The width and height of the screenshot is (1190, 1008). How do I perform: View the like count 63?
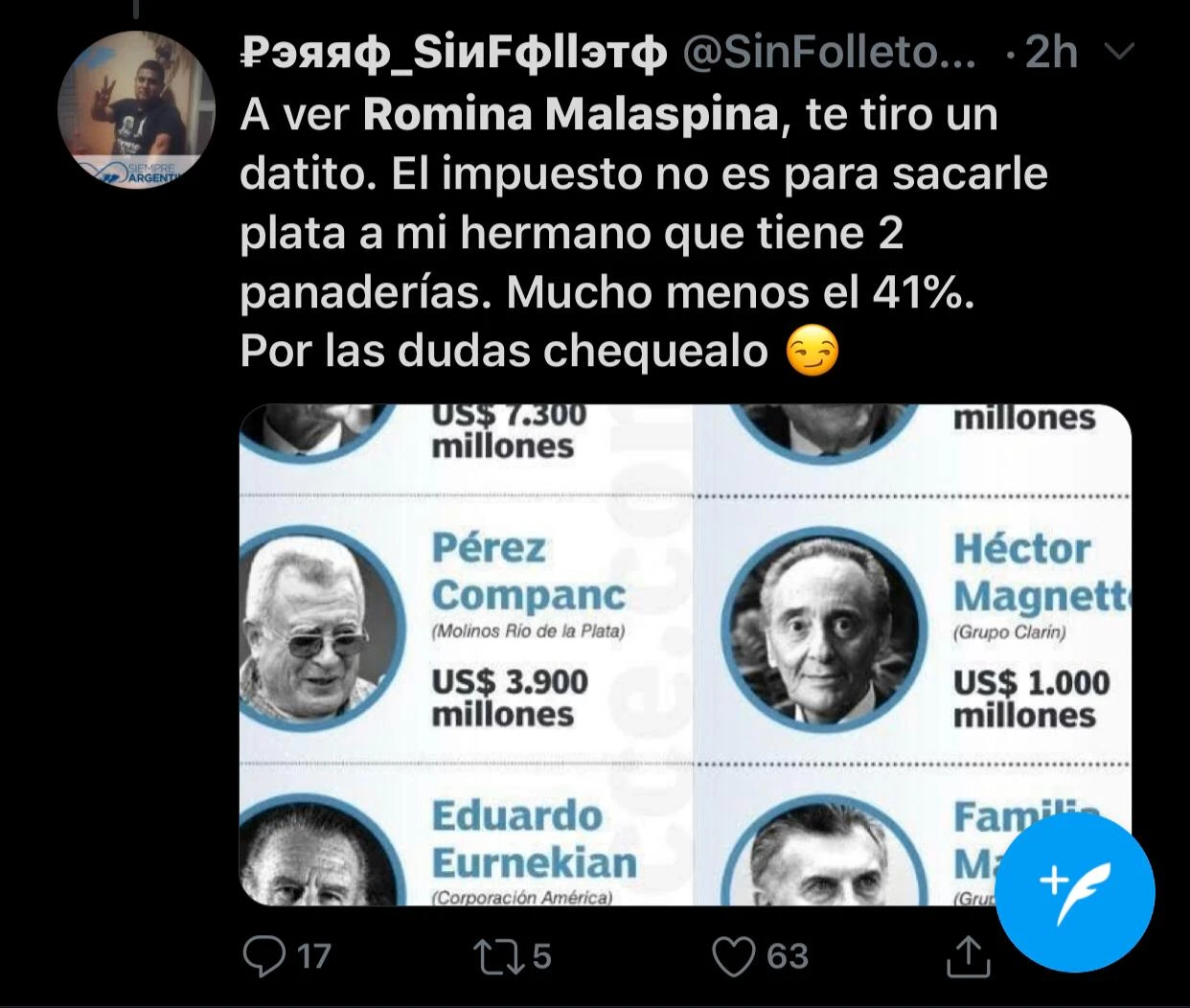788,956
